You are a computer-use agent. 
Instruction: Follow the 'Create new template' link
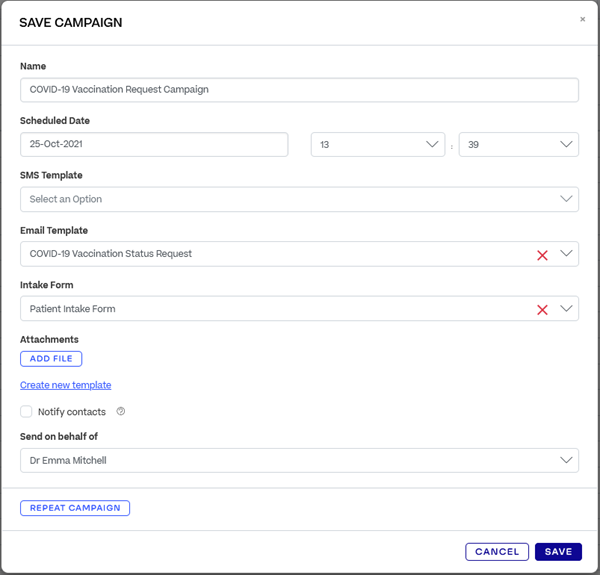[65, 385]
